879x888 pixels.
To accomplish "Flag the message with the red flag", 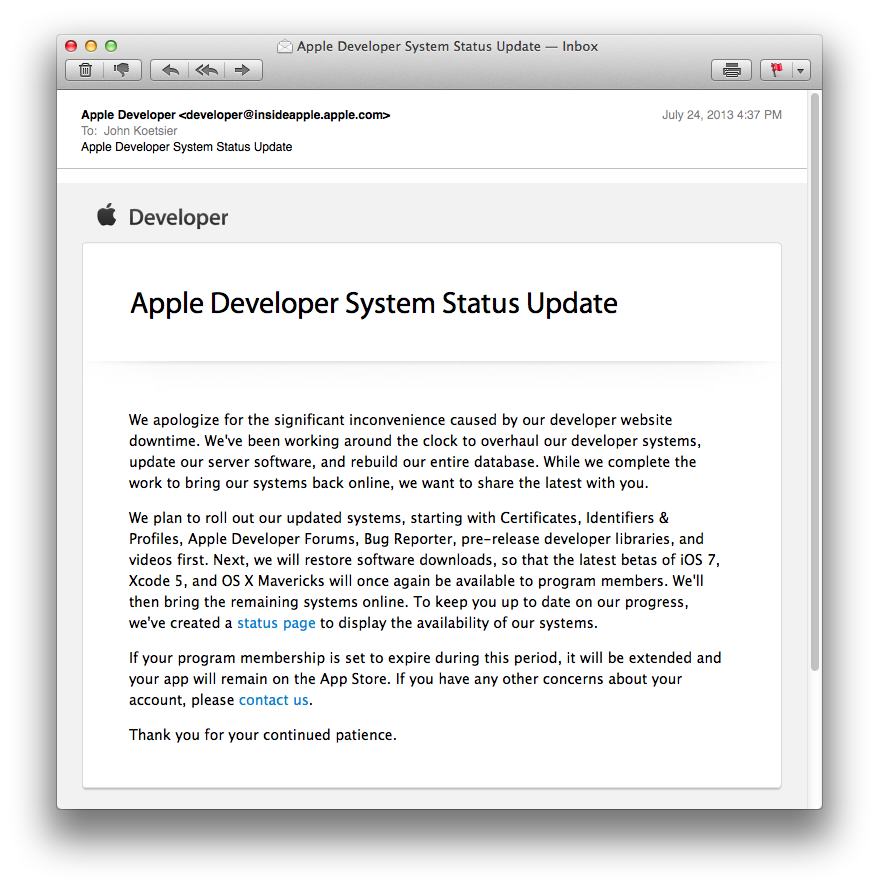I will [x=776, y=70].
